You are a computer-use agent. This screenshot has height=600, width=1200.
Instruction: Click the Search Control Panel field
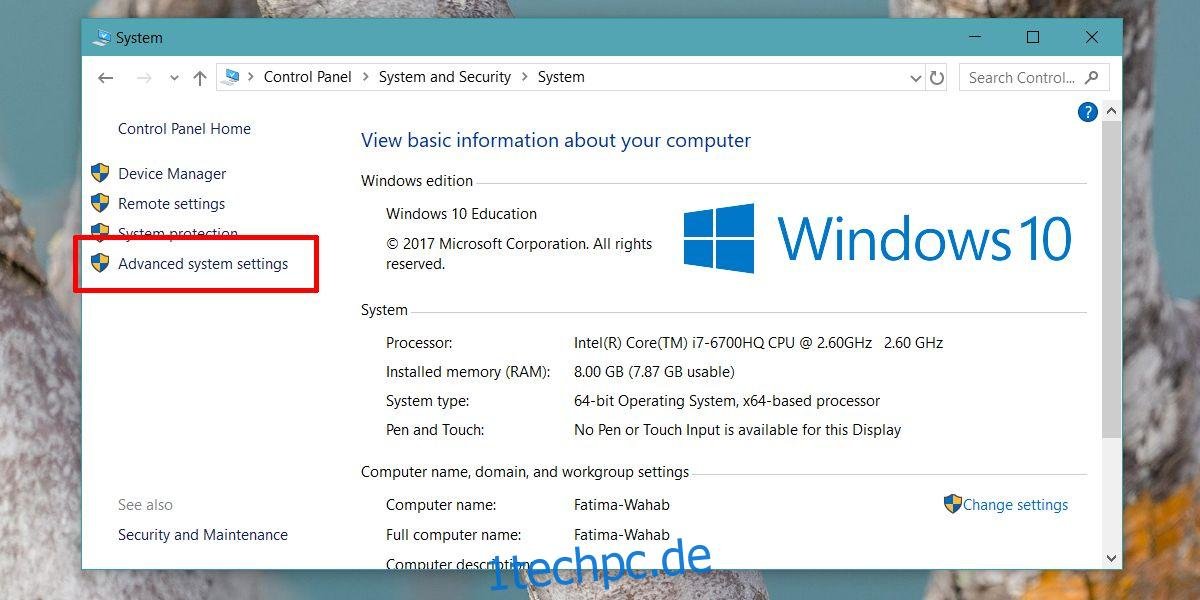click(x=1034, y=77)
